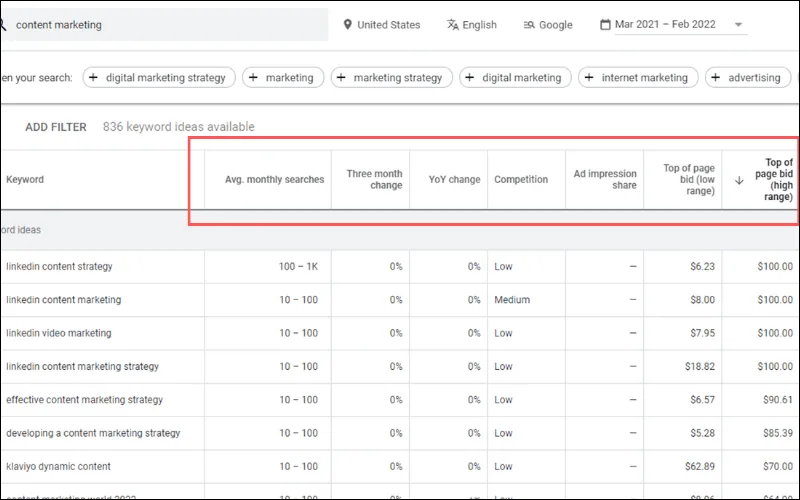
Task: Sort by the Competition column header
Action: click(521, 180)
